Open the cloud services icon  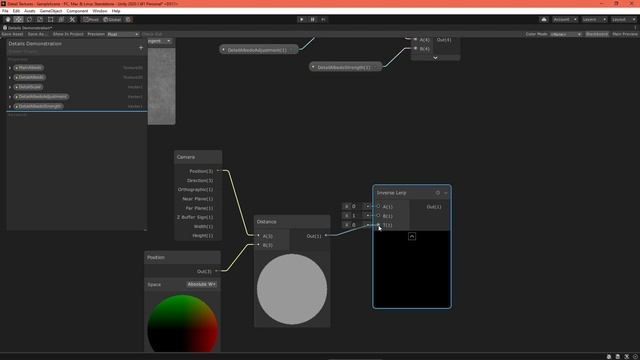pos(544,20)
